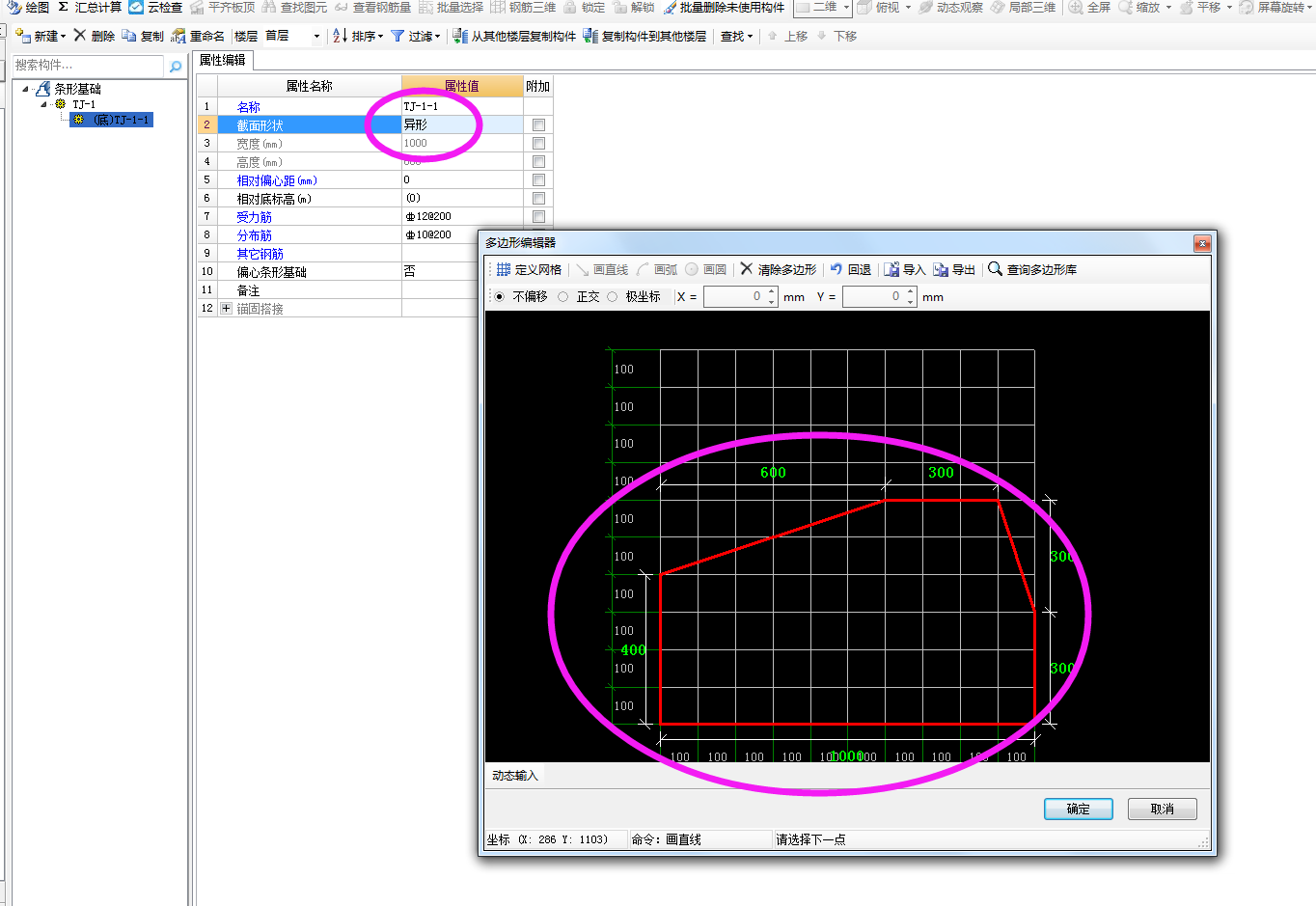Select 条形基础 tree root
This screenshot has width=1316, height=906.
(x=77, y=89)
